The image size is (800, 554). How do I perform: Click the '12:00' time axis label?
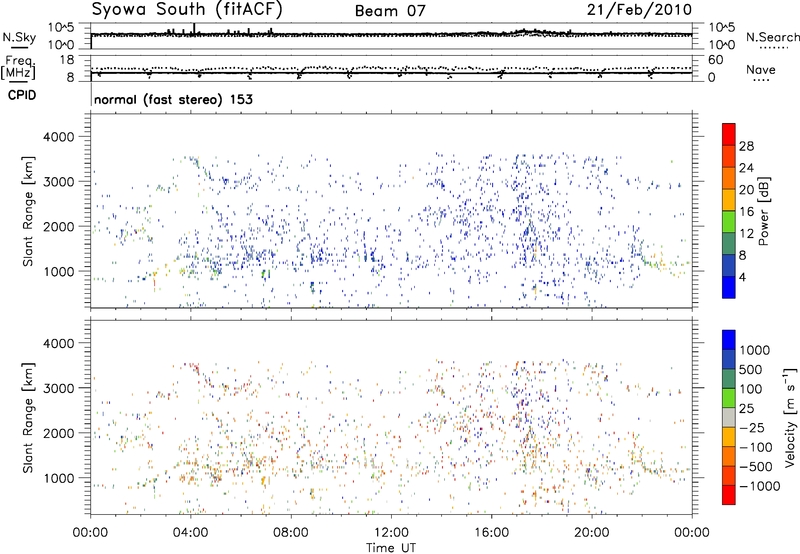391,533
